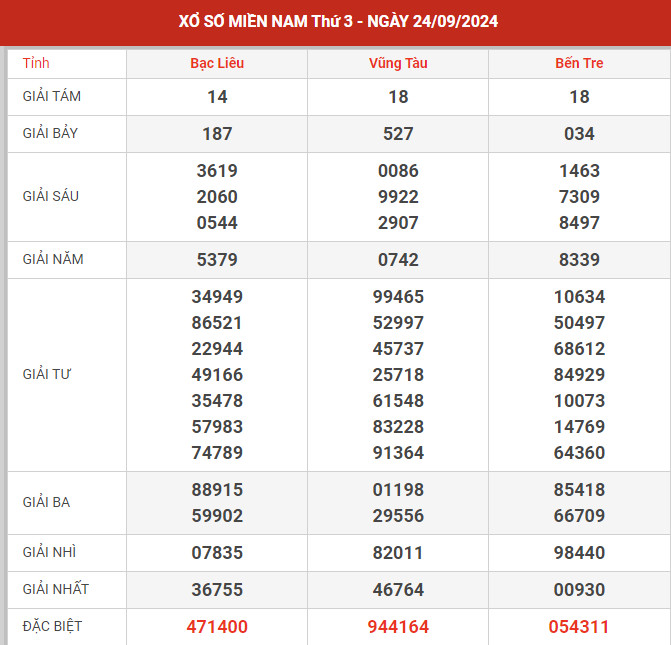671x645 pixels.
Task: Select giải nhì number 82011
Action: coord(398,553)
